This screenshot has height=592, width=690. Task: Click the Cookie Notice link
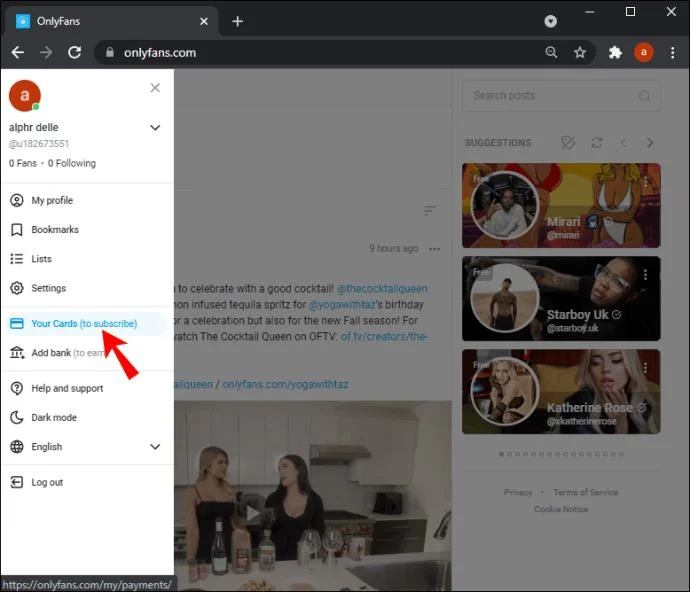[x=561, y=509]
